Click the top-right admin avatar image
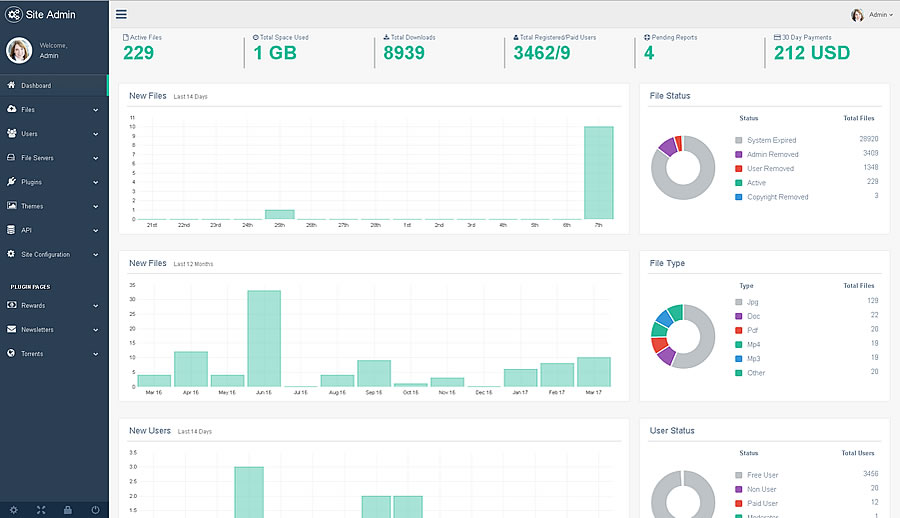The height and width of the screenshot is (518, 900). pos(858,15)
